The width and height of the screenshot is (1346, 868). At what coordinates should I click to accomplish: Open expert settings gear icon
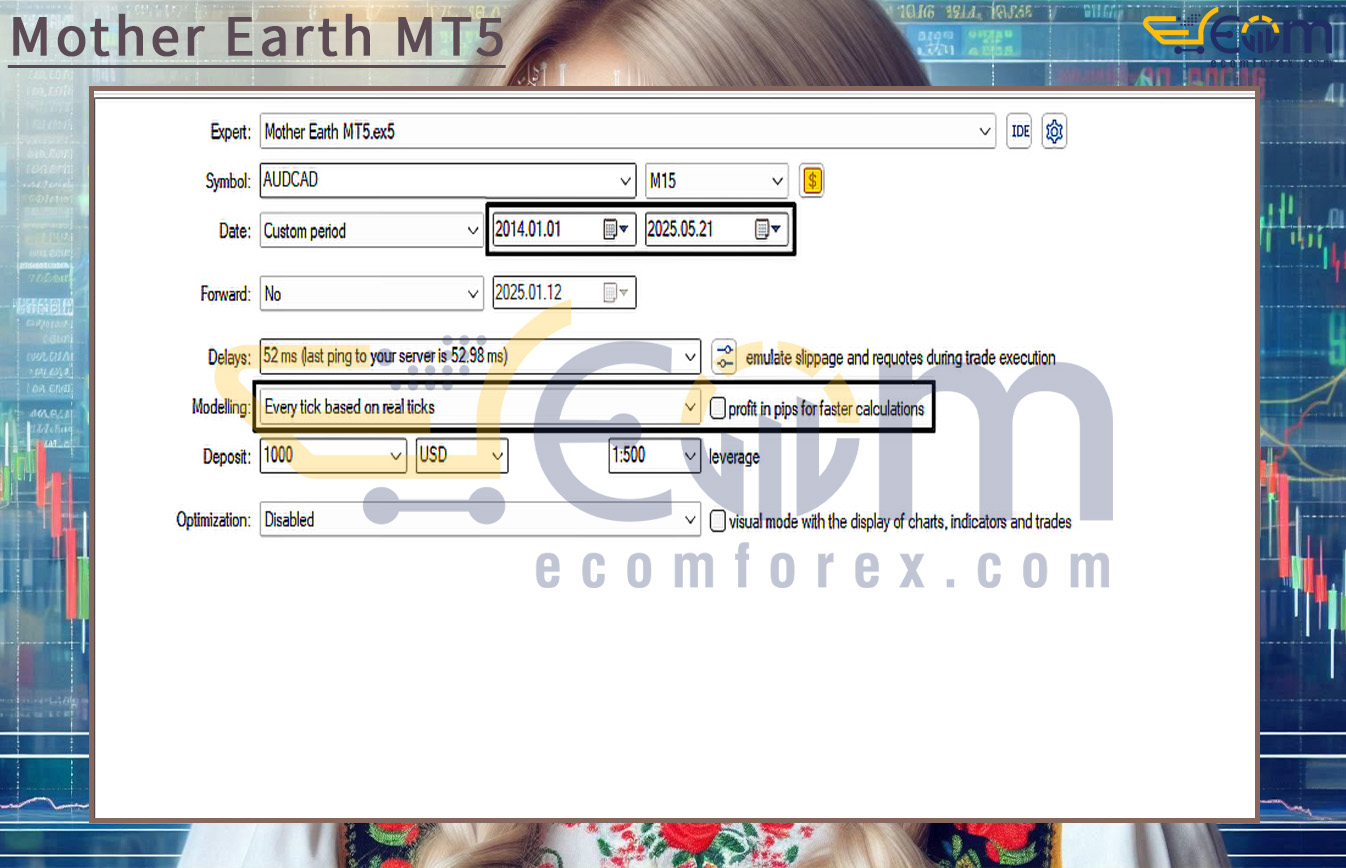[x=1054, y=131]
